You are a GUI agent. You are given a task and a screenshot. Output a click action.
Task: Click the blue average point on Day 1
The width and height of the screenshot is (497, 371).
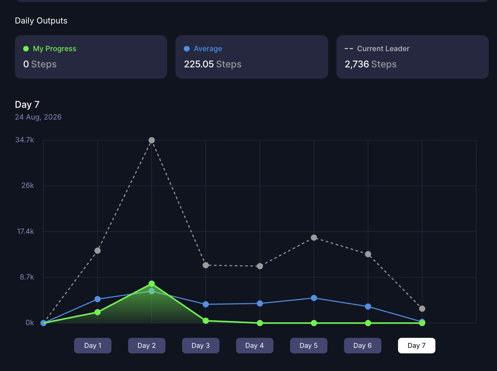point(97,299)
